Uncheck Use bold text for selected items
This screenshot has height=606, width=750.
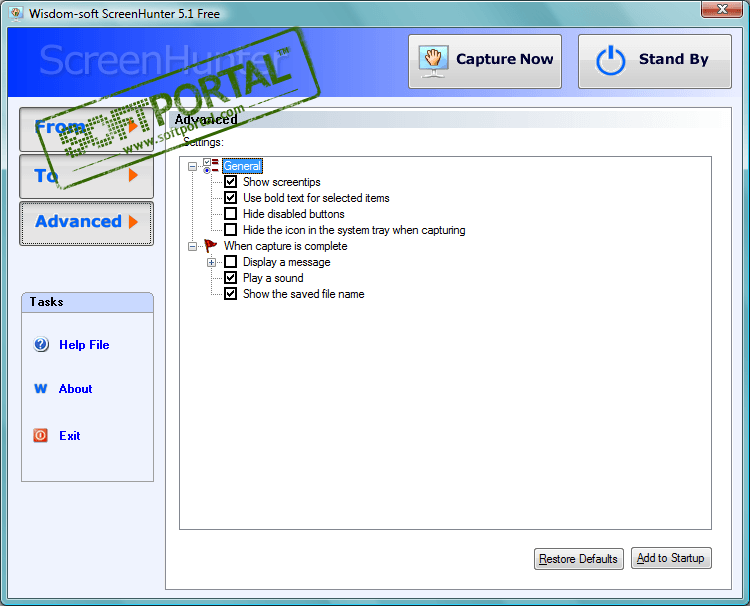231,198
